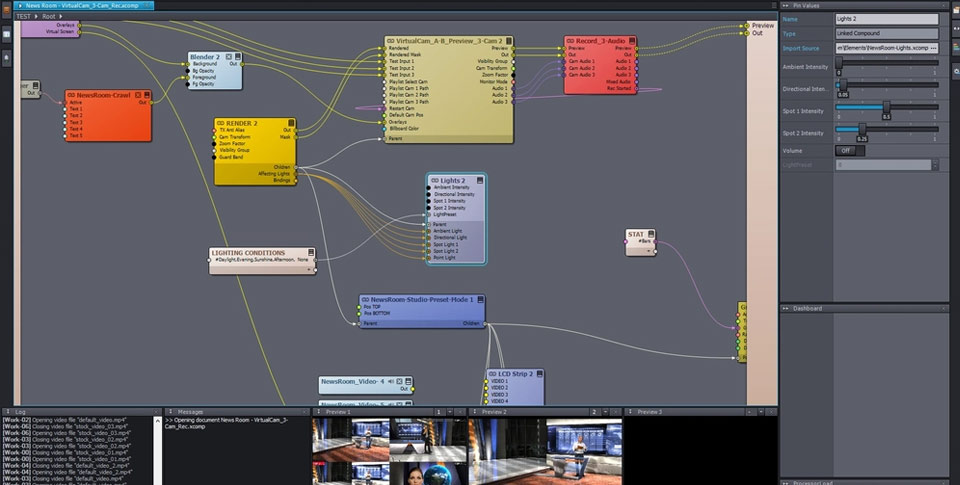This screenshot has height=485, width=960.
Task: Collapse the Pin Values panel header arrows
Action: pos(786,6)
